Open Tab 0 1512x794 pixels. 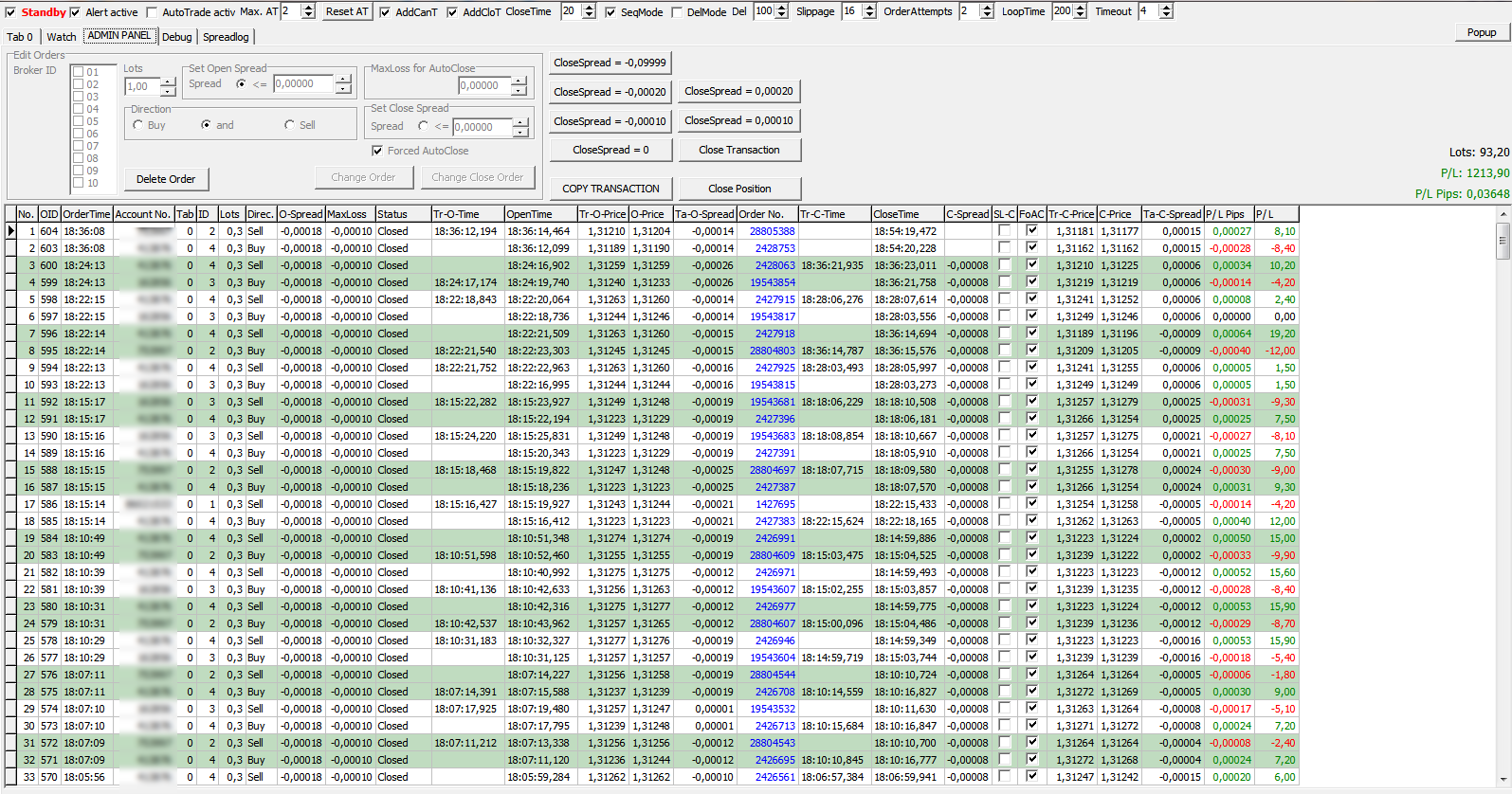click(20, 37)
